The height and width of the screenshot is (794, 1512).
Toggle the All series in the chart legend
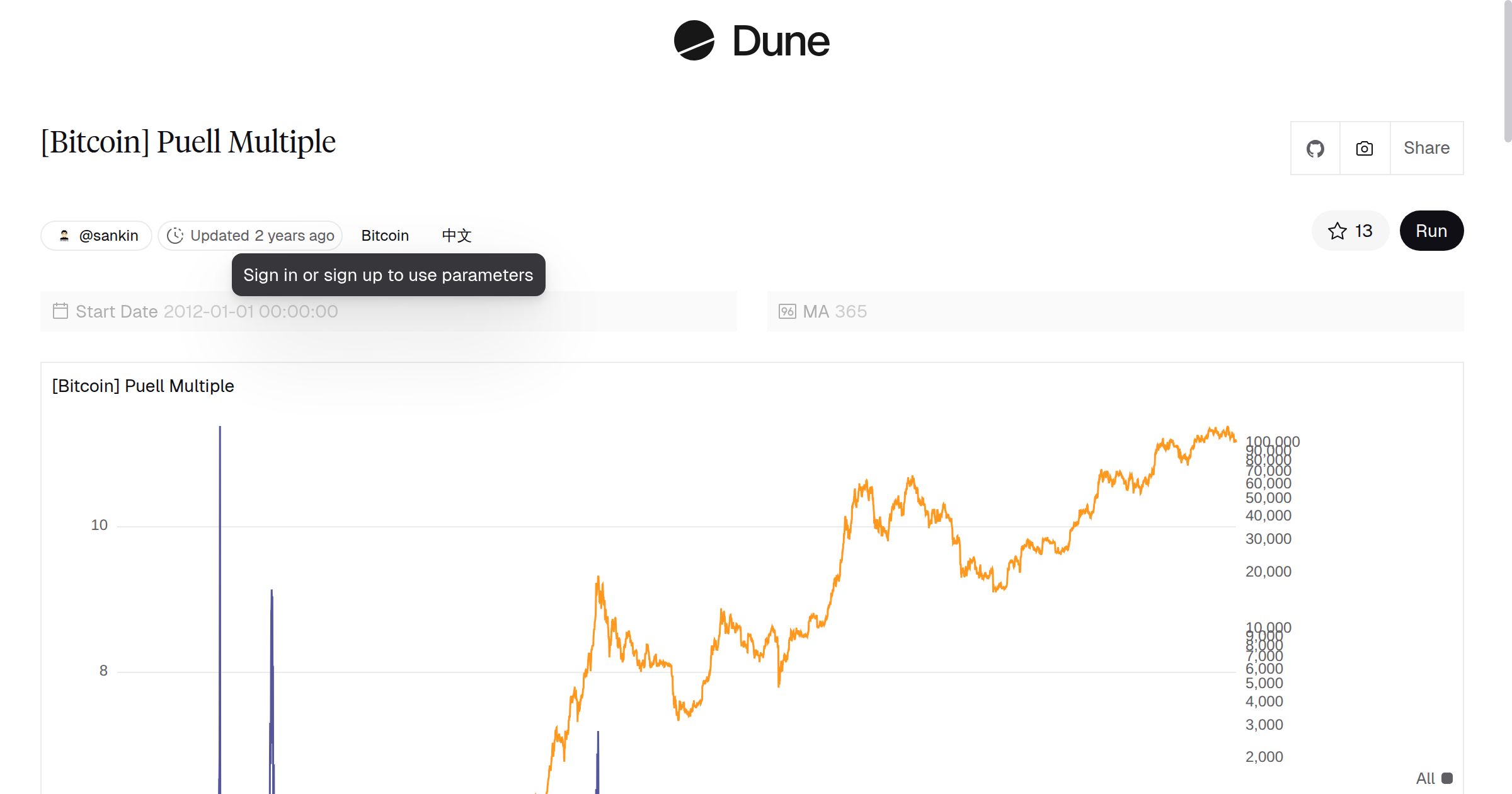point(1438,778)
